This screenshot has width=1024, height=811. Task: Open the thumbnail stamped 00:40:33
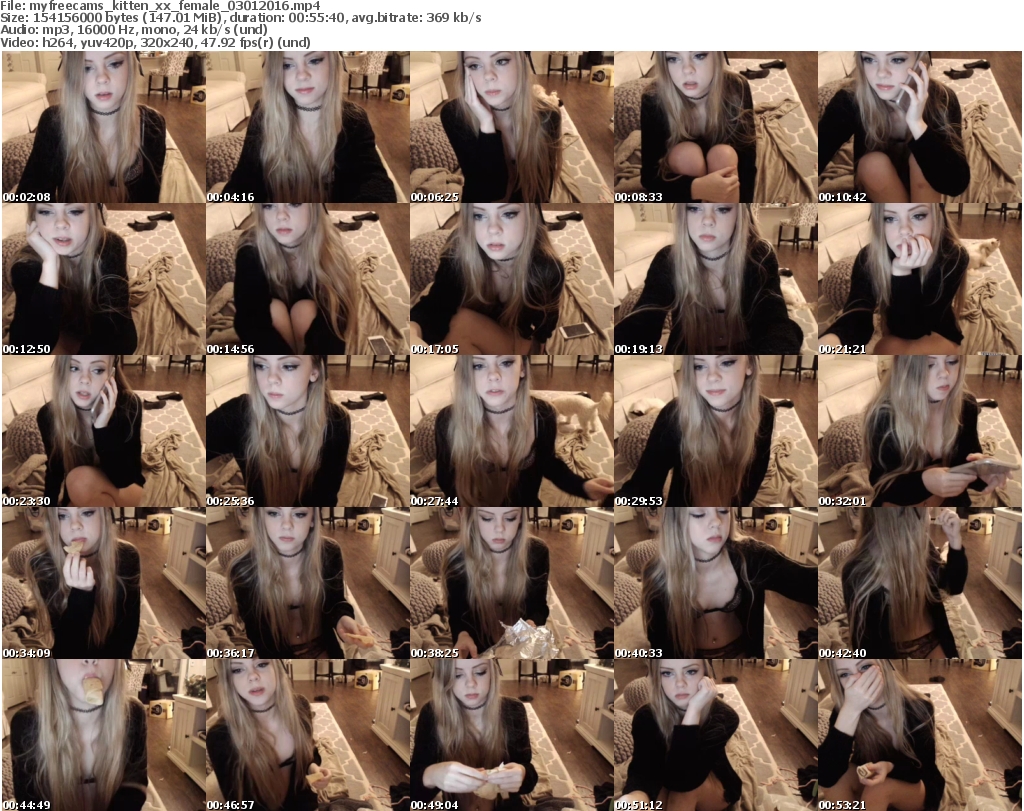point(715,584)
